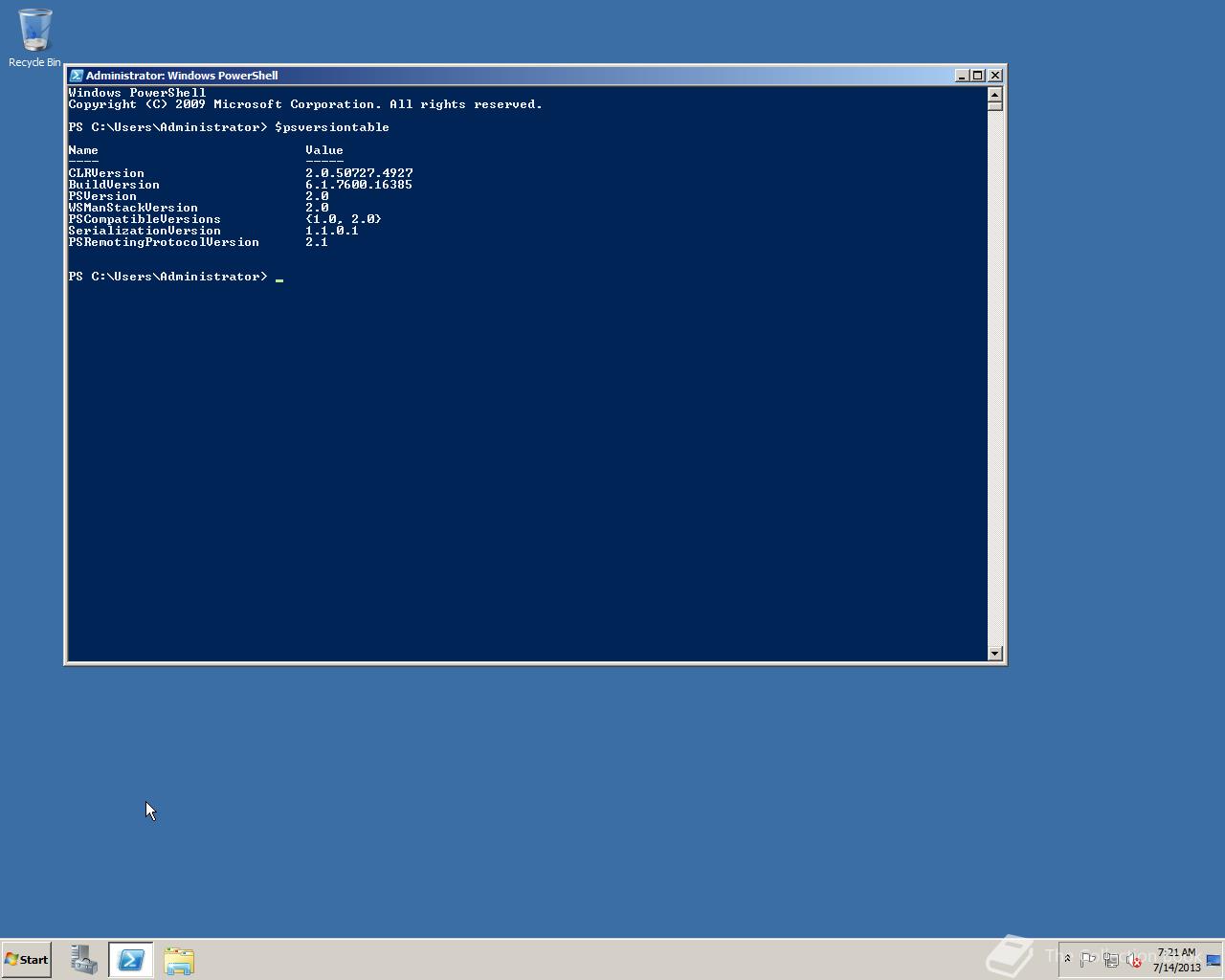
Task: Open the Start menu
Action: [27, 960]
